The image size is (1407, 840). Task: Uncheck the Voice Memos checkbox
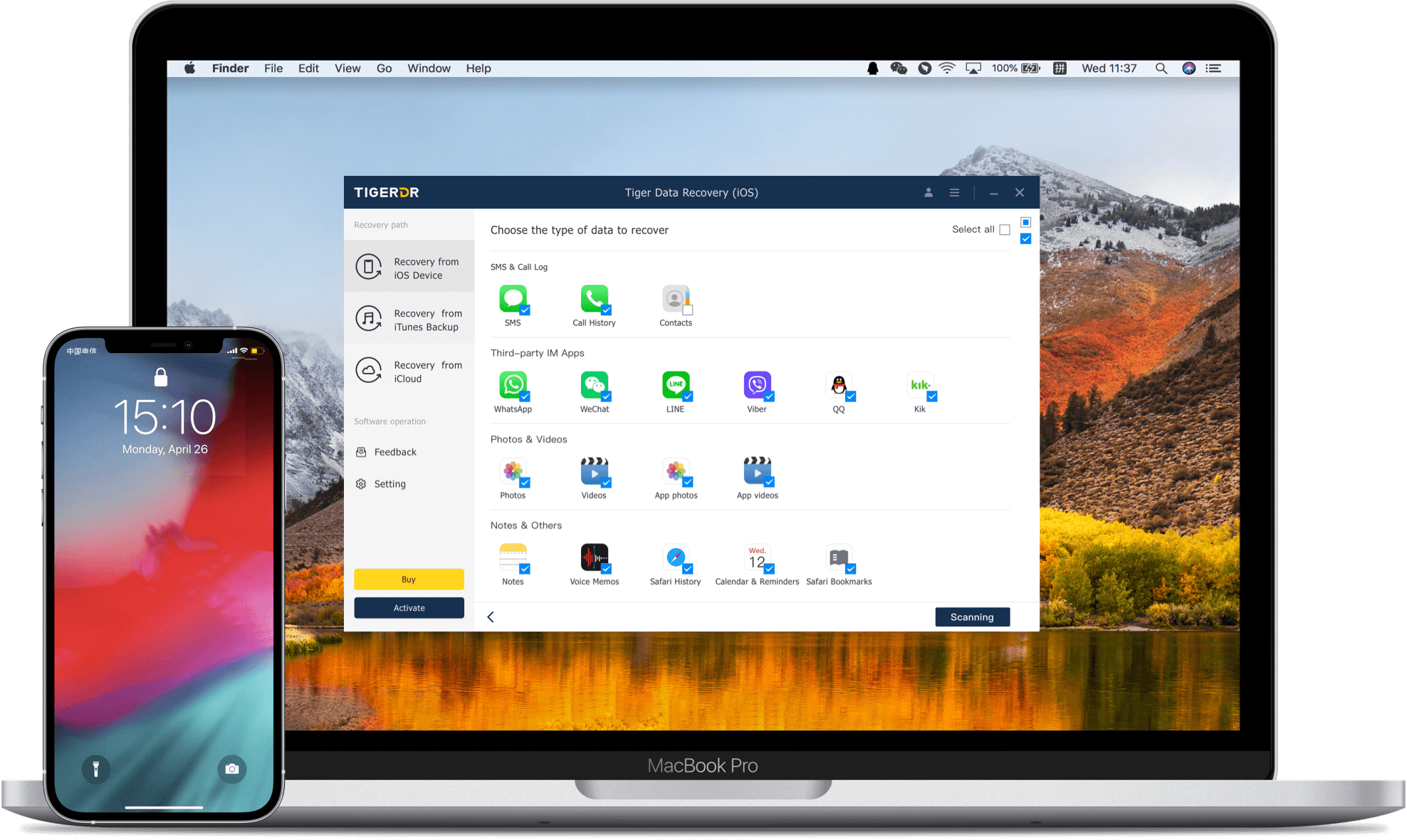pyautogui.click(x=607, y=569)
